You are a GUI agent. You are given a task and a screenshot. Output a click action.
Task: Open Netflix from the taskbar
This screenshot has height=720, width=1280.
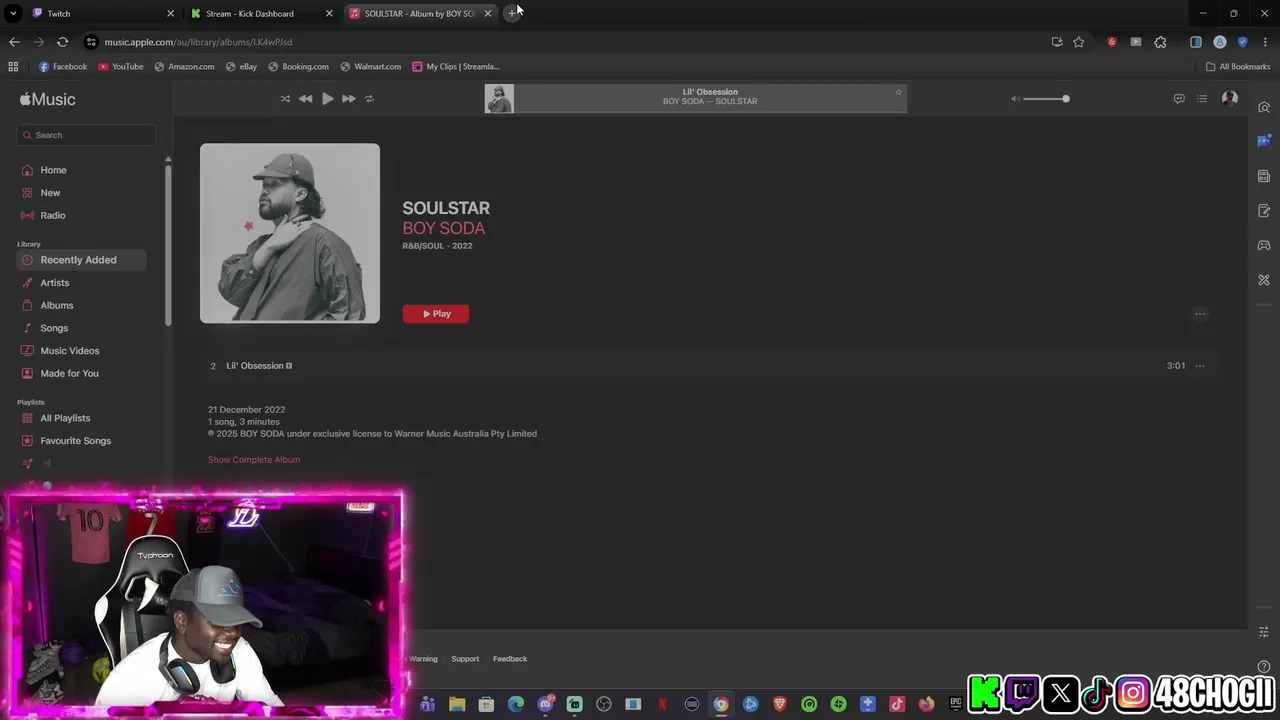tap(662, 704)
